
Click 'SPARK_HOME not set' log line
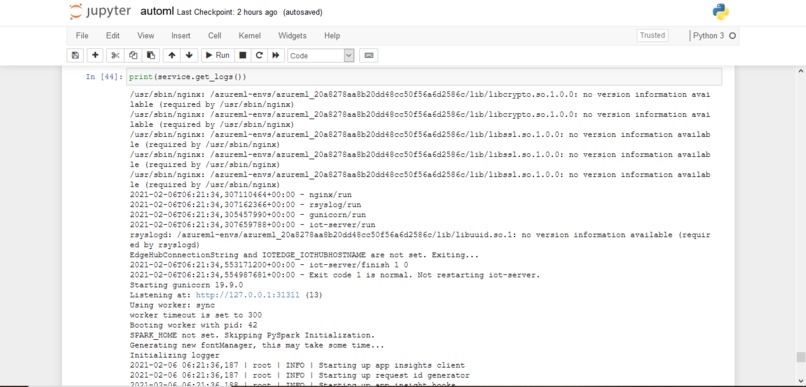click(252, 335)
